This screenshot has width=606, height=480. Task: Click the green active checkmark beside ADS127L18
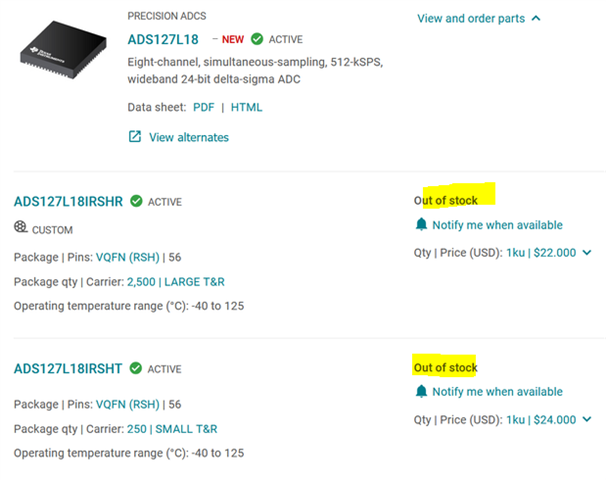point(257,40)
